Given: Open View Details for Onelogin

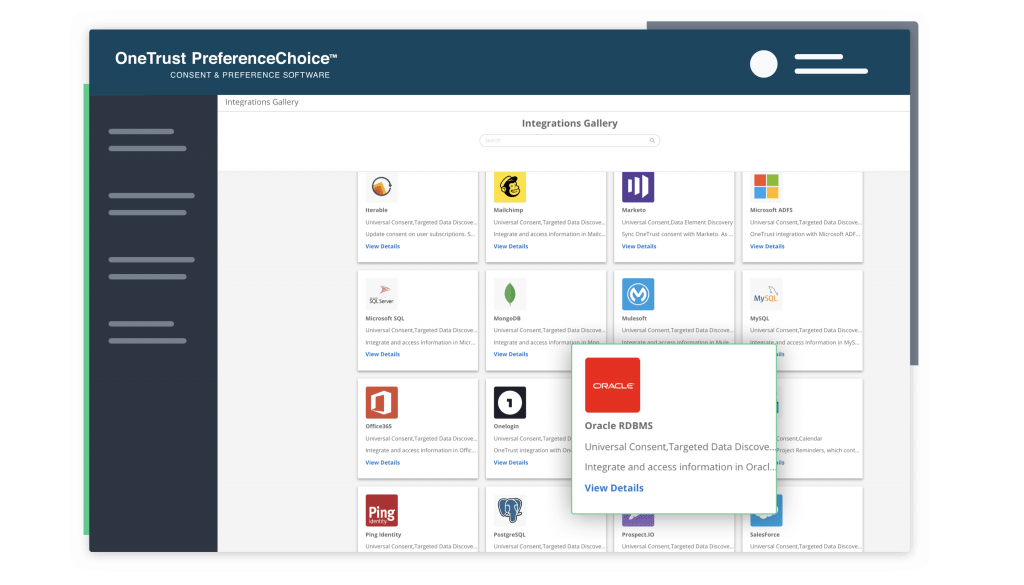Looking at the screenshot, I should click(511, 462).
